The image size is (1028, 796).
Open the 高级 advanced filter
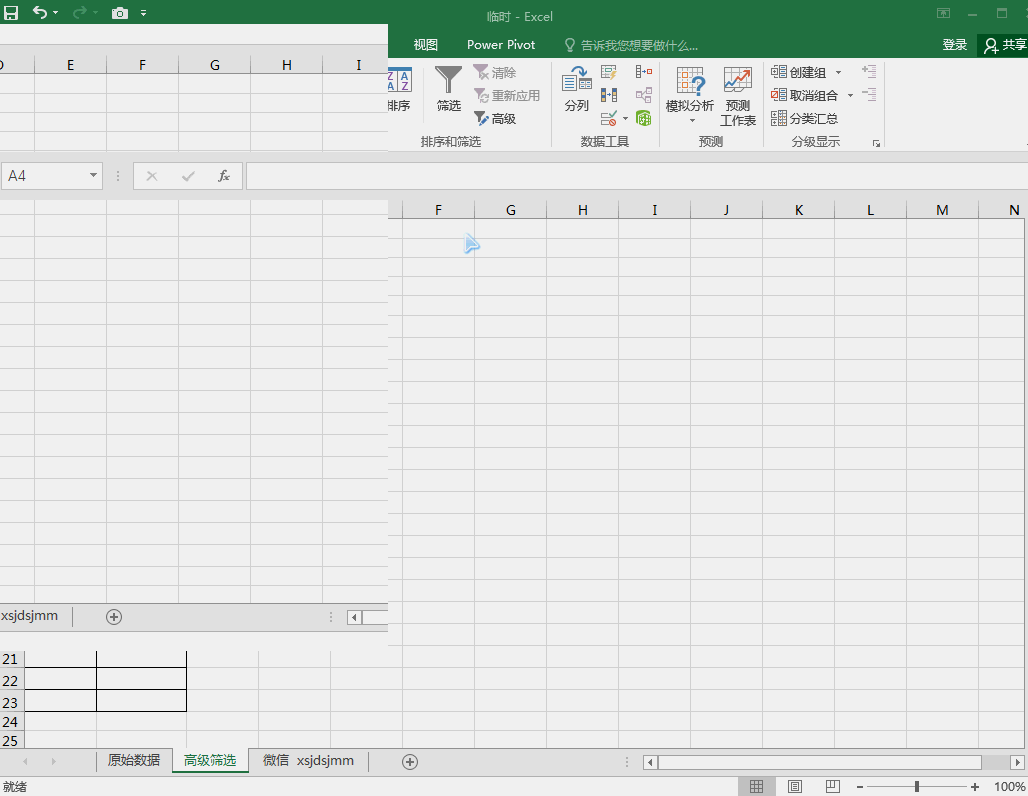(496, 119)
